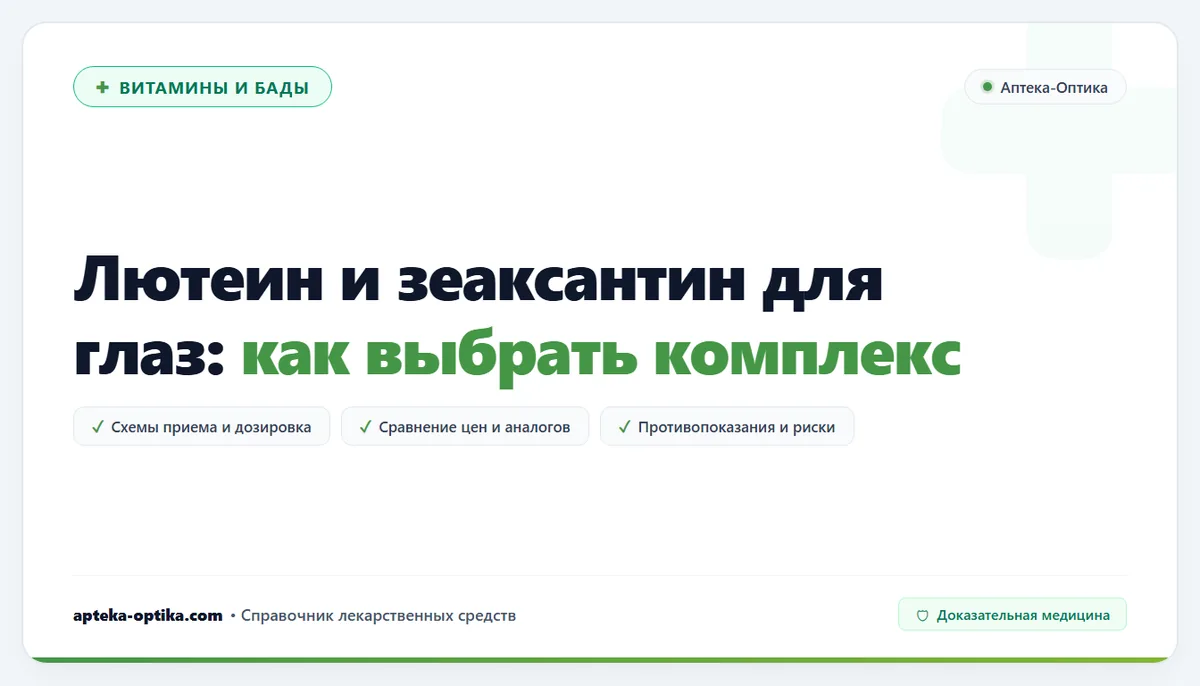Click the checkmark in Схемы приема и дозировка
1200x686 pixels.
pos(98,426)
